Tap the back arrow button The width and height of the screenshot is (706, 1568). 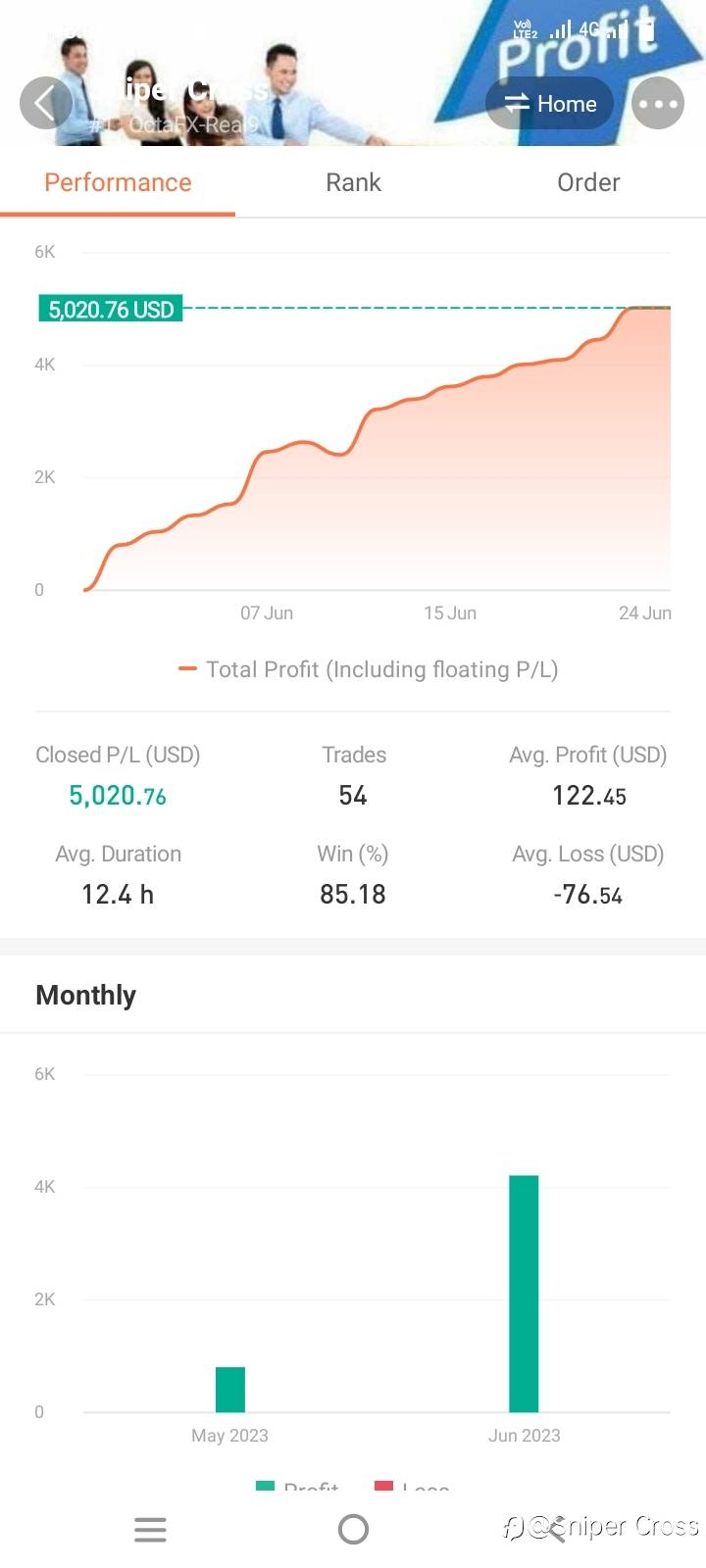pyautogui.click(x=45, y=103)
